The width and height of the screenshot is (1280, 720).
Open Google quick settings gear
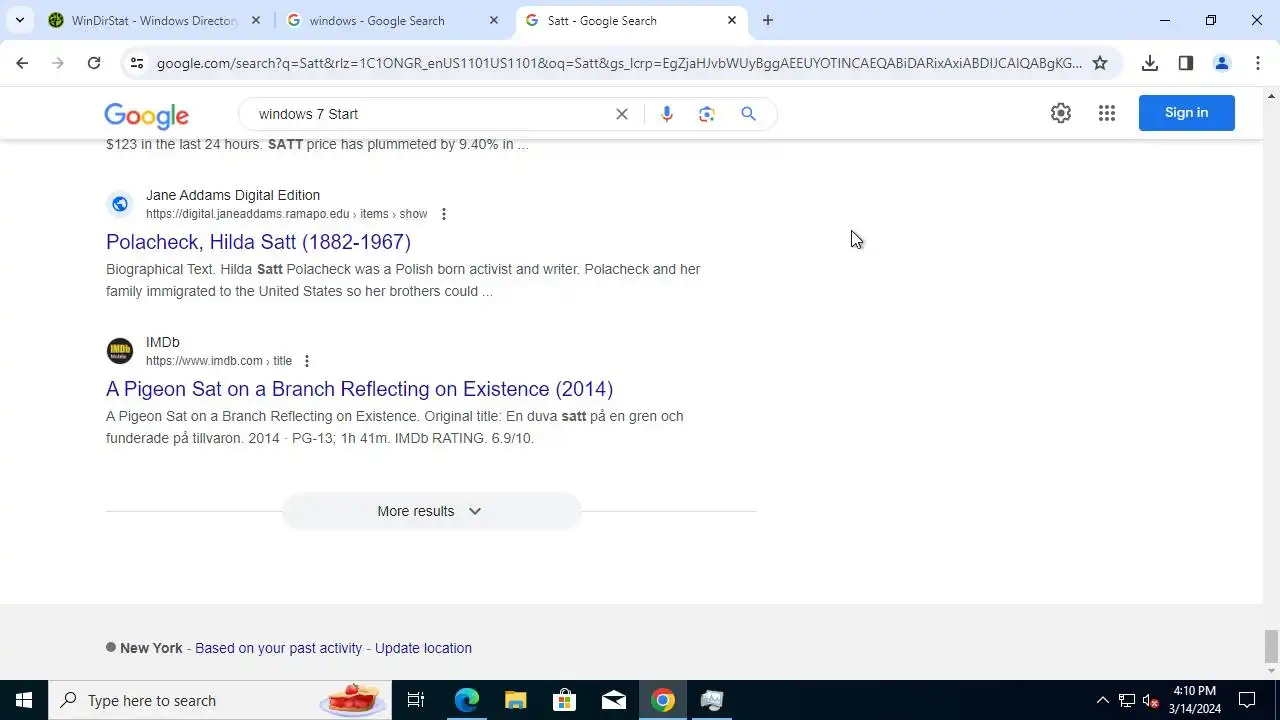(x=1061, y=113)
